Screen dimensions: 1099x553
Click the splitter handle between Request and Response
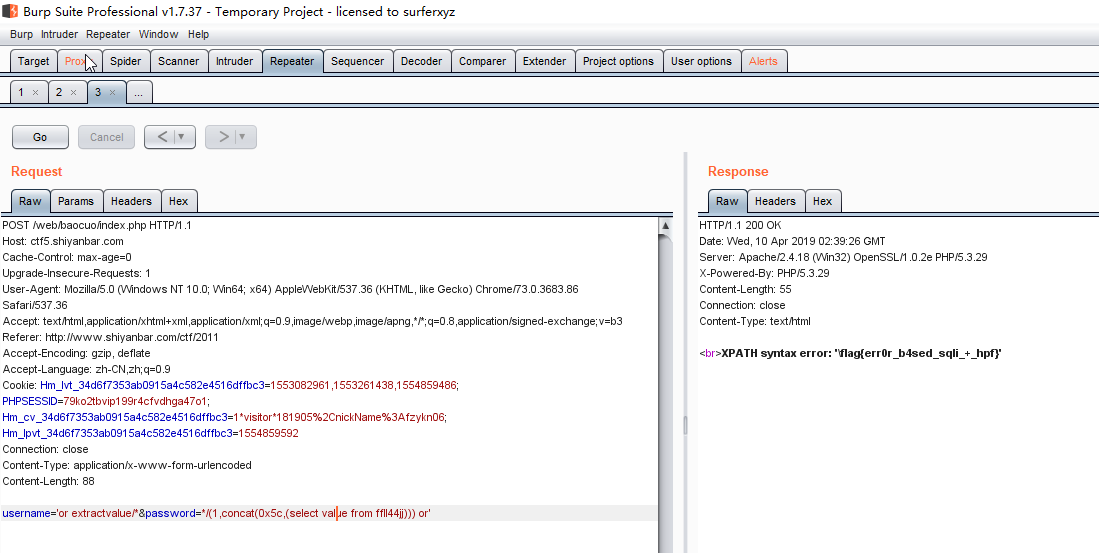(685, 425)
